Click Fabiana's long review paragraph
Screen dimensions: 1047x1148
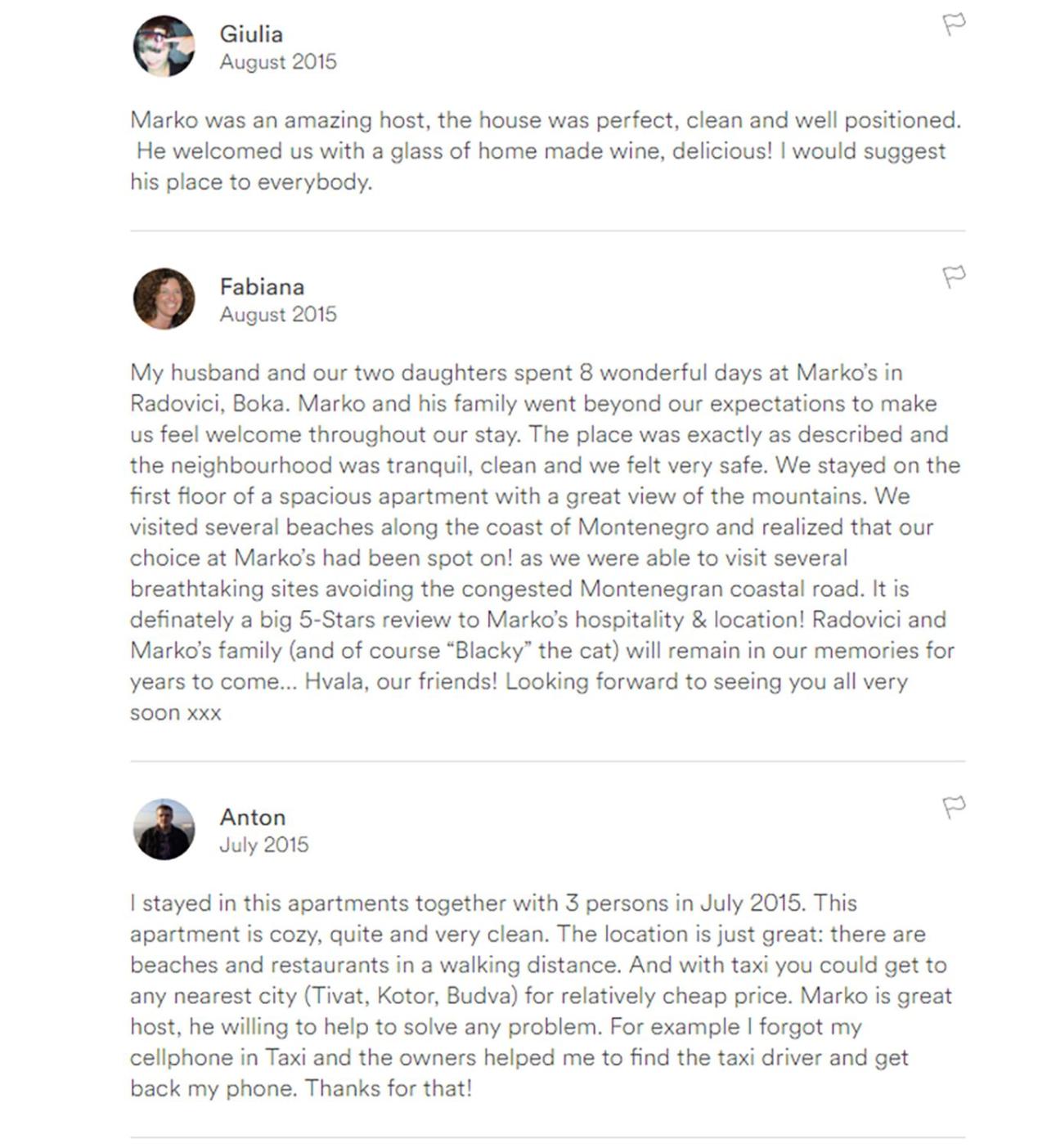[545, 542]
